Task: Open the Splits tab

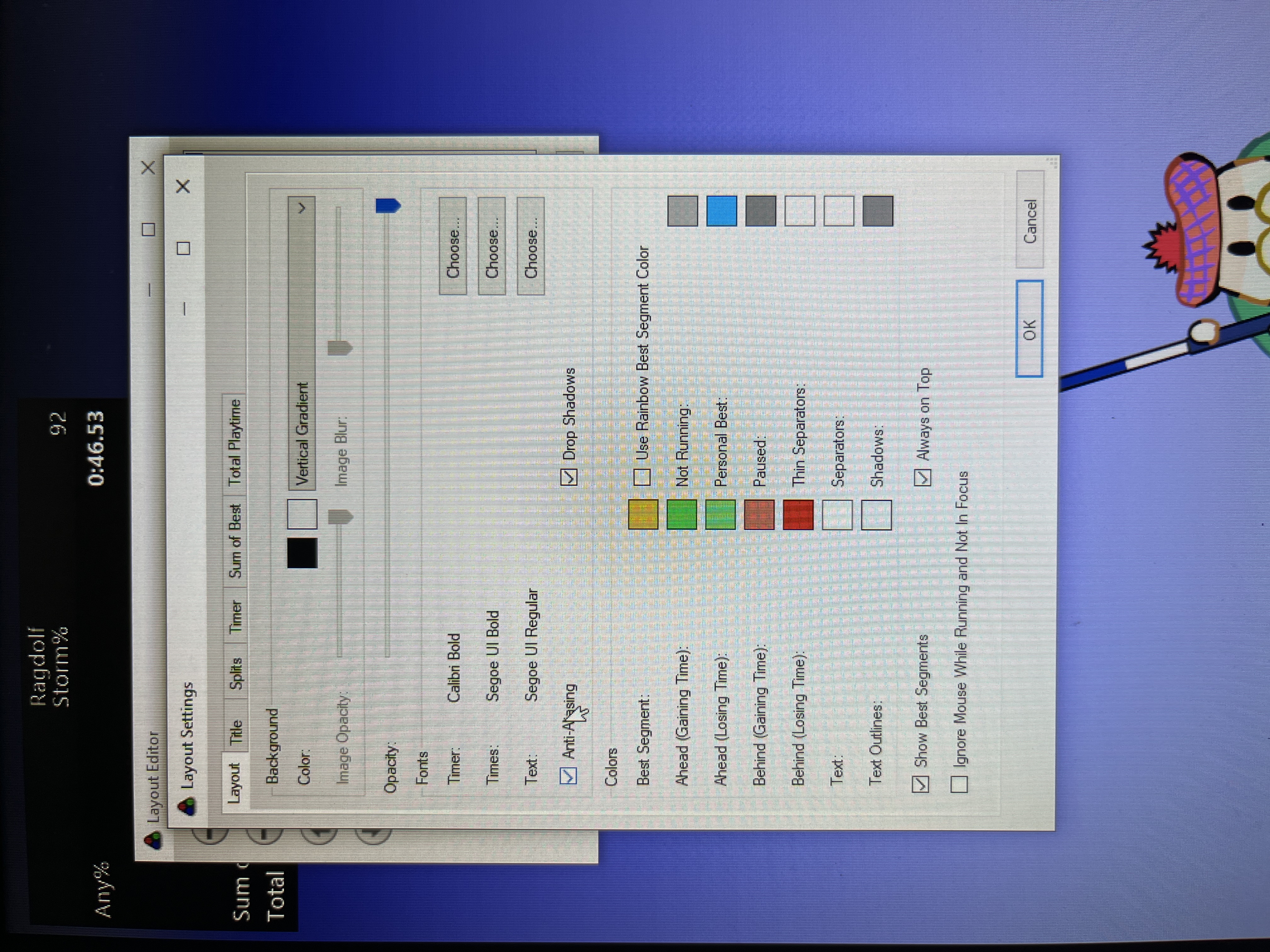Action: pyautogui.click(x=236, y=674)
